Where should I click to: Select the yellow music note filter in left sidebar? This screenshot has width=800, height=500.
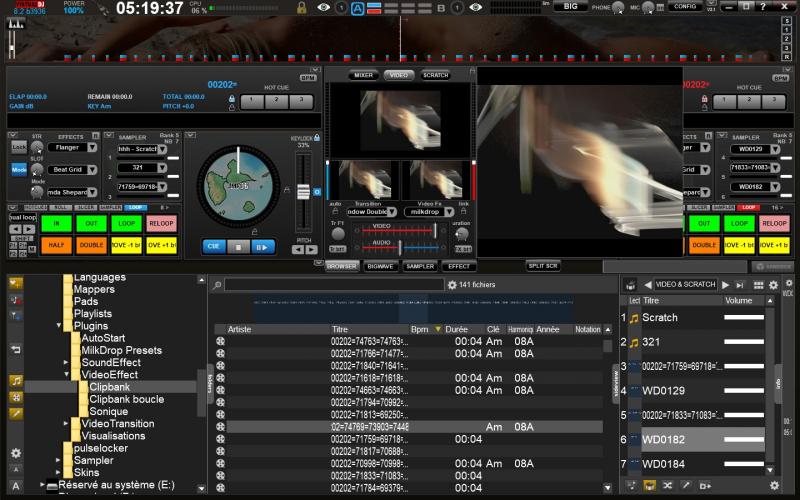16,381
